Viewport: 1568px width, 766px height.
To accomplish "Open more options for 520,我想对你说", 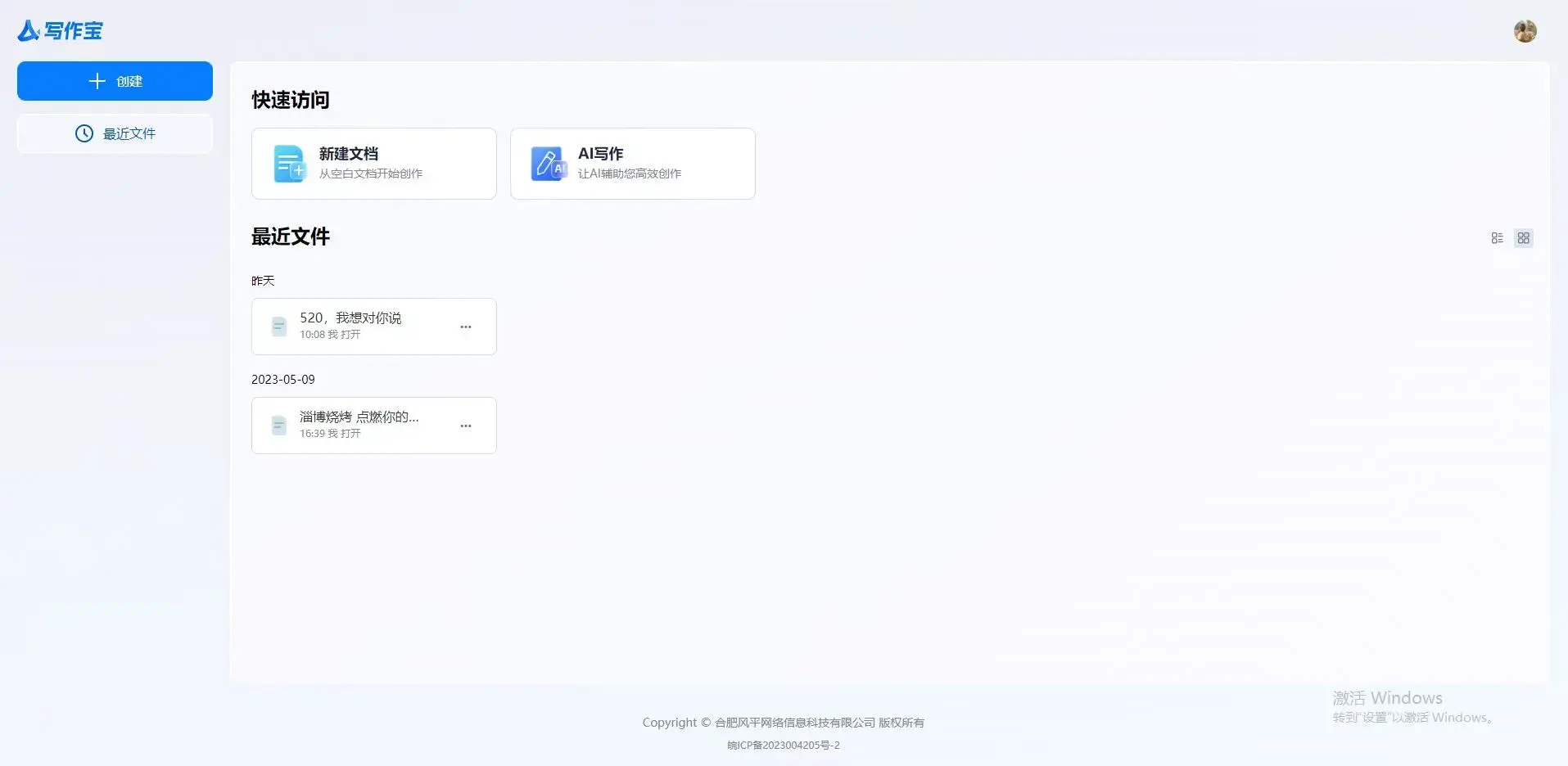I will [465, 327].
